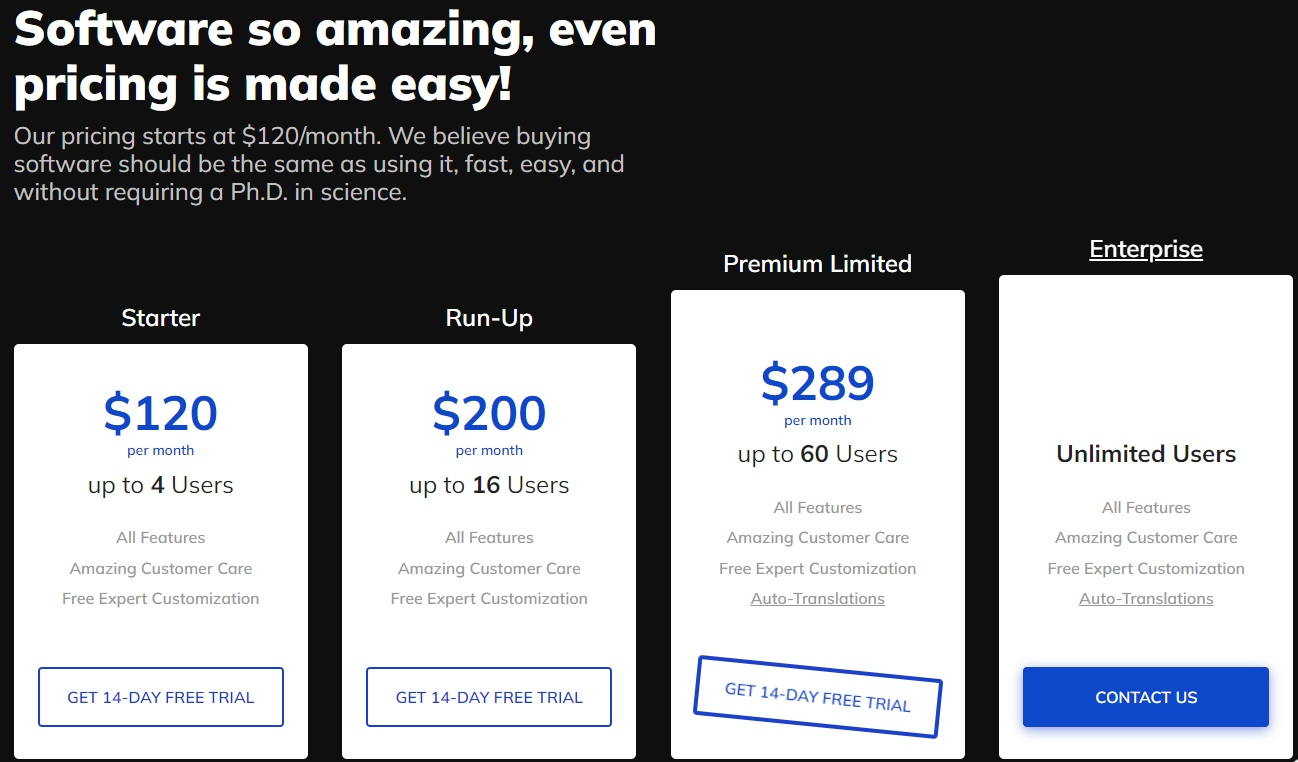Click the $120 price in Starter card
Viewport: 1298px width, 762px height.
point(161,413)
